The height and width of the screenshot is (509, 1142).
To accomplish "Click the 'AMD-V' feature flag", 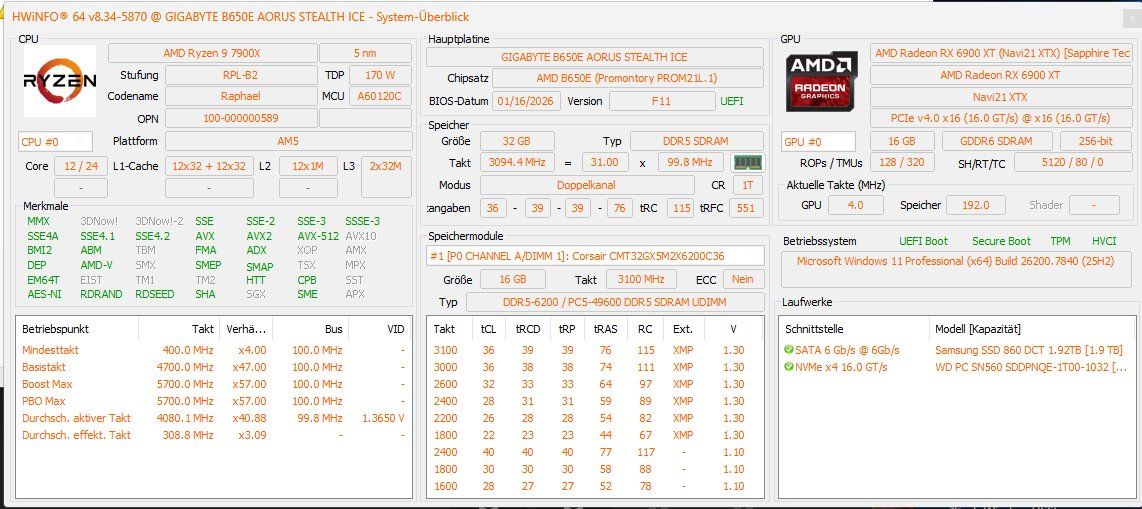I will click(97, 265).
